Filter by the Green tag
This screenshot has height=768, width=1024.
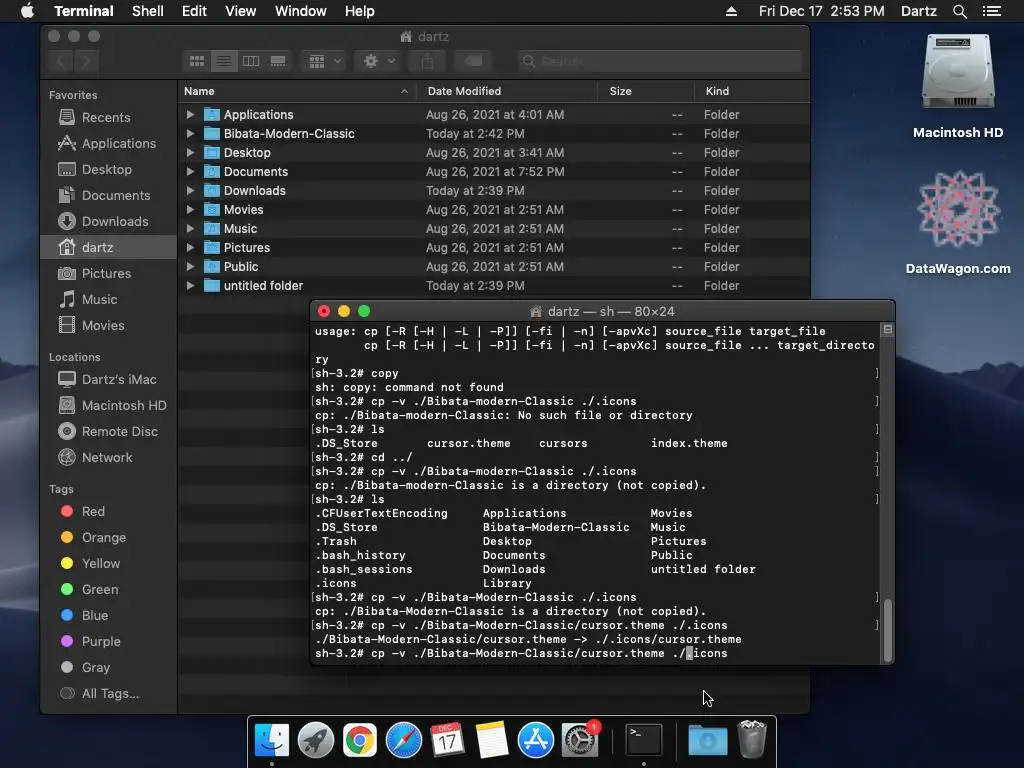click(100, 590)
